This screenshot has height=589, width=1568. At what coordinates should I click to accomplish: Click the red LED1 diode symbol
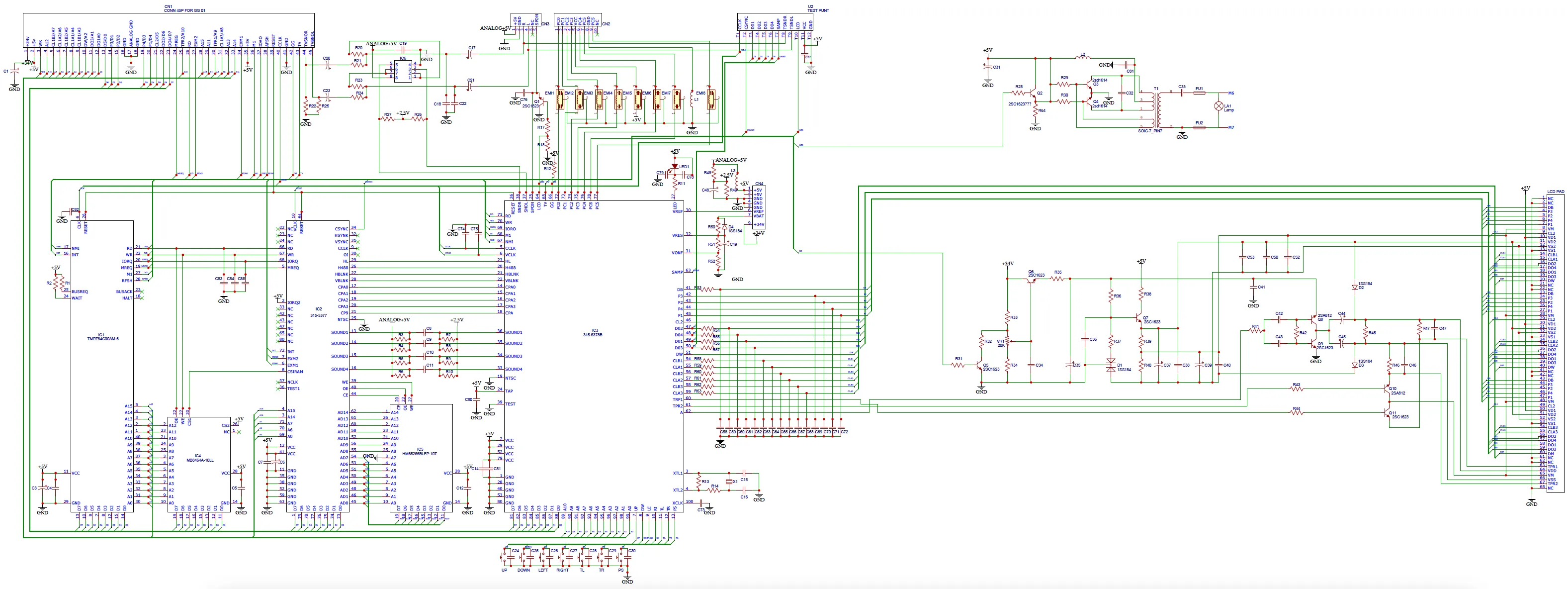675,166
